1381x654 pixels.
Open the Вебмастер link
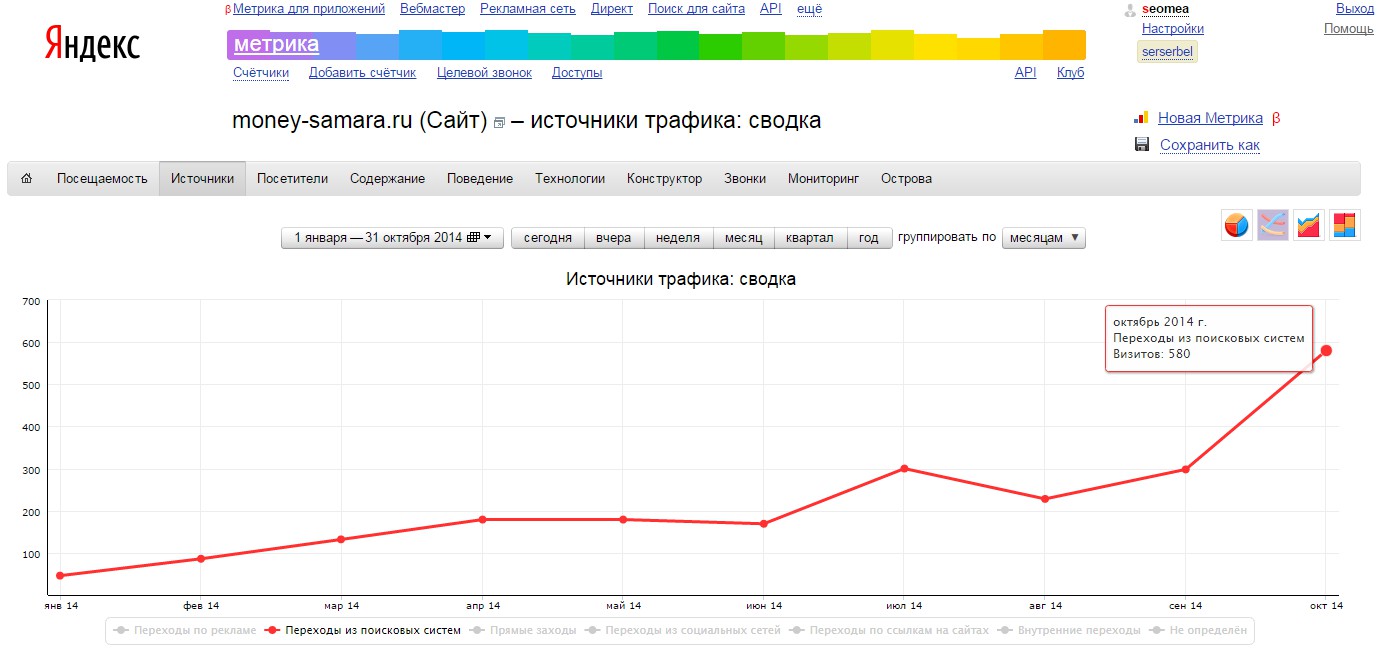(x=432, y=9)
